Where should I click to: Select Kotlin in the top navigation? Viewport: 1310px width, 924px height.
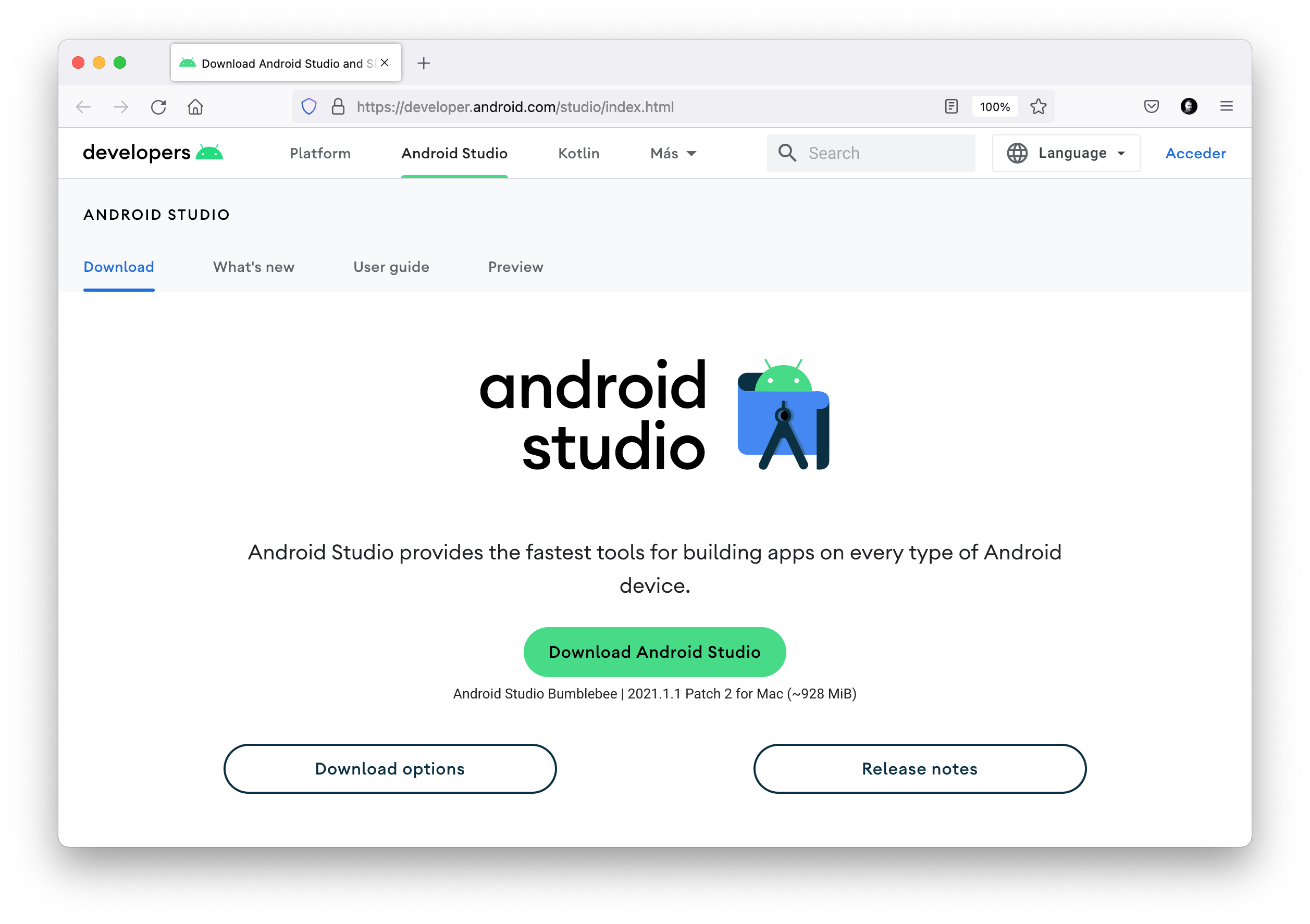[x=578, y=154]
